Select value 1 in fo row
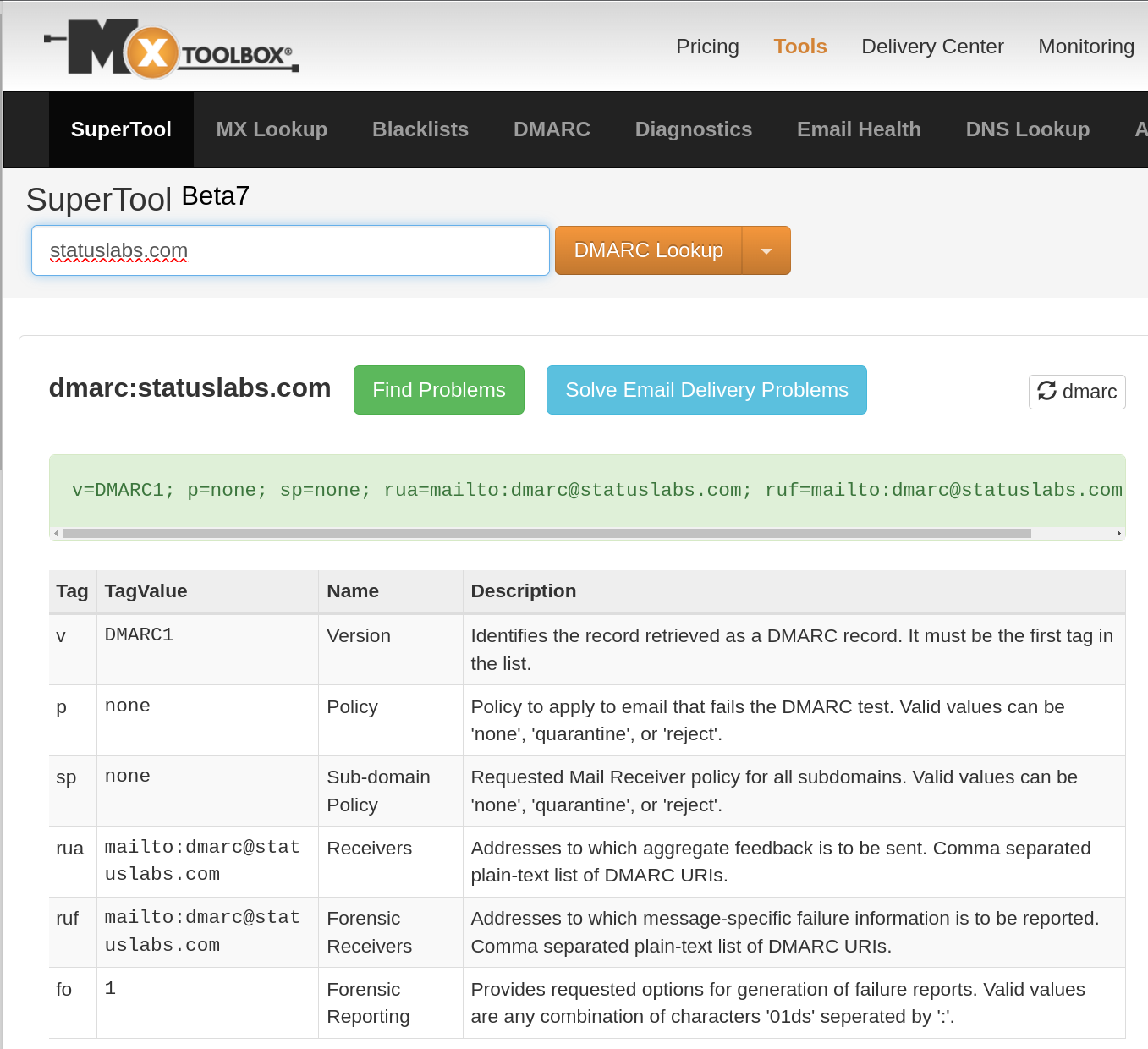The height and width of the screenshot is (1049, 1148). 207,1003
